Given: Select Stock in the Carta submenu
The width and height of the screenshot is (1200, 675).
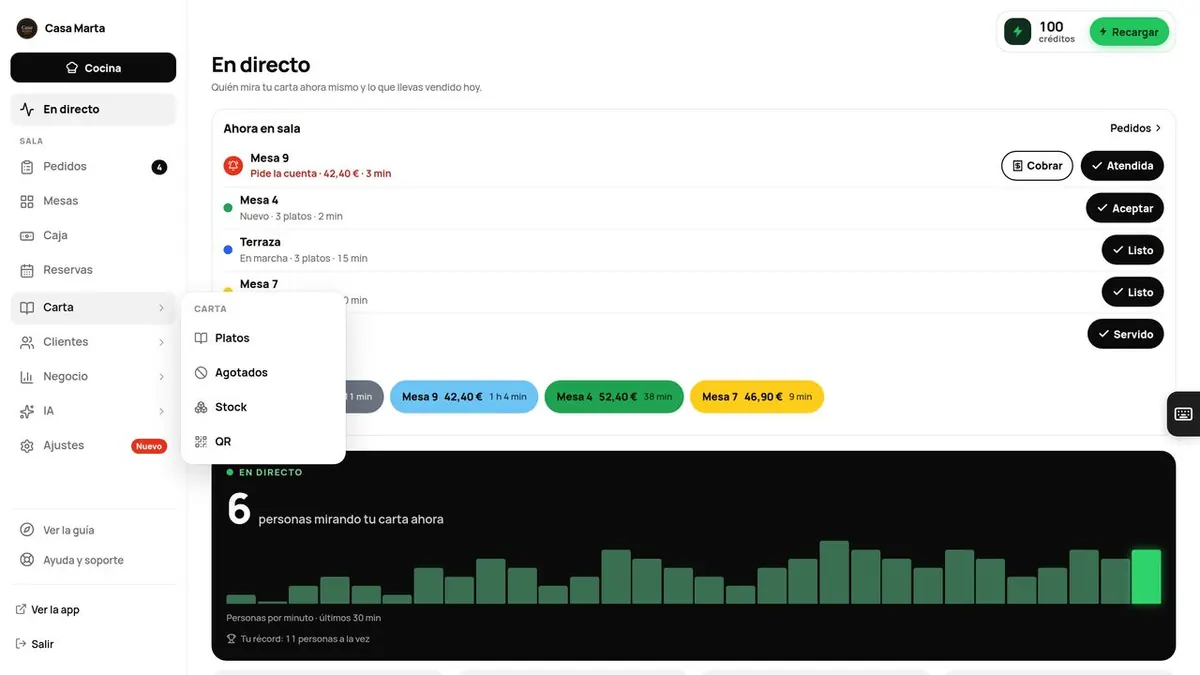Looking at the screenshot, I should click(x=263, y=407).
